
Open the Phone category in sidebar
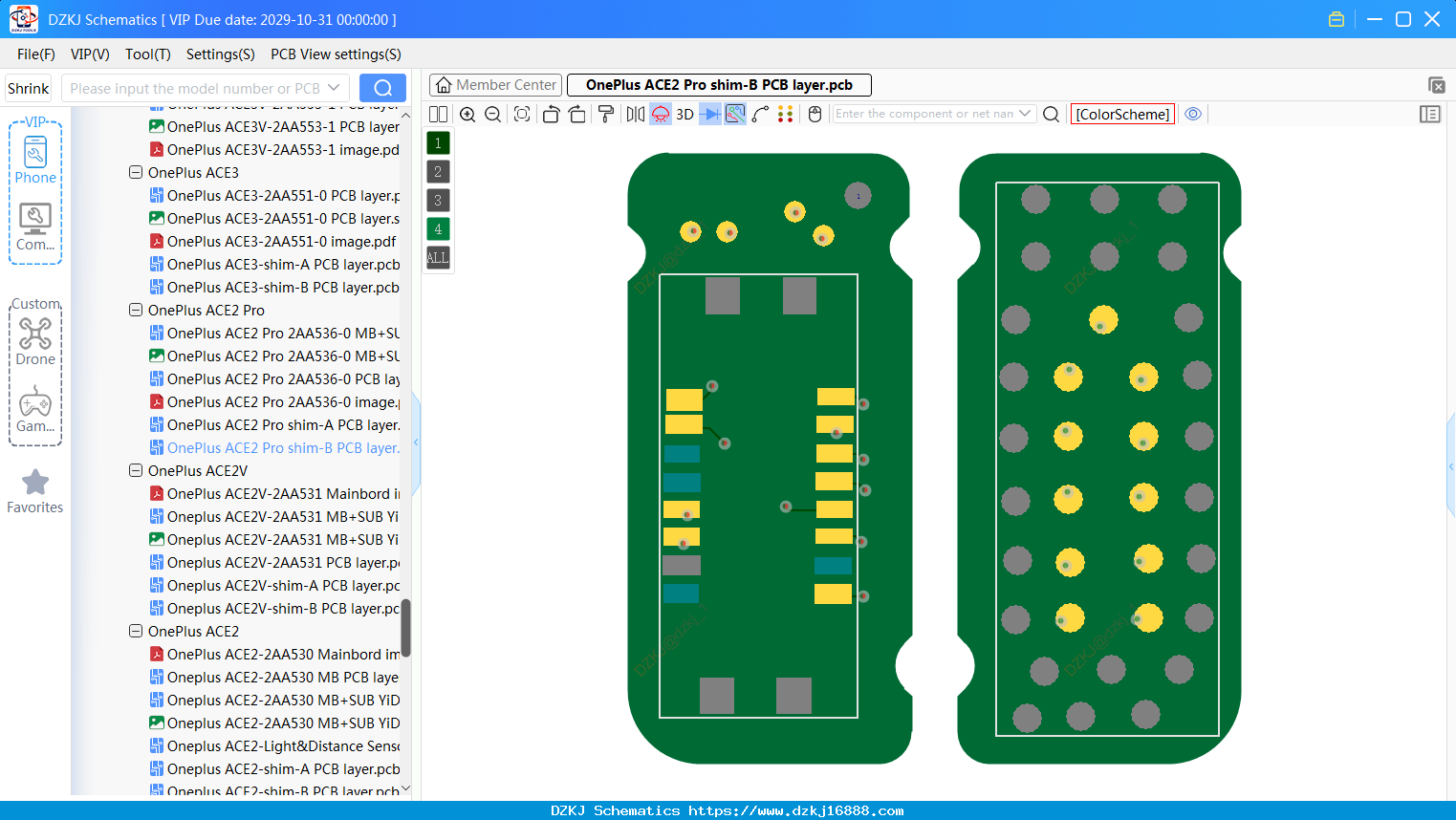click(x=35, y=160)
